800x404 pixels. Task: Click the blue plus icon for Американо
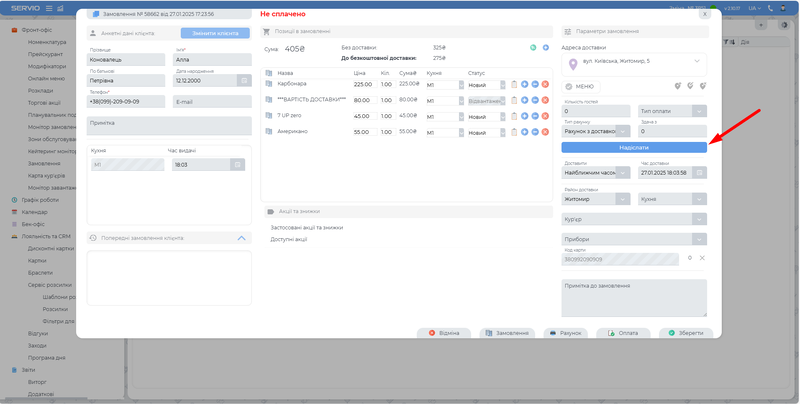click(x=525, y=132)
